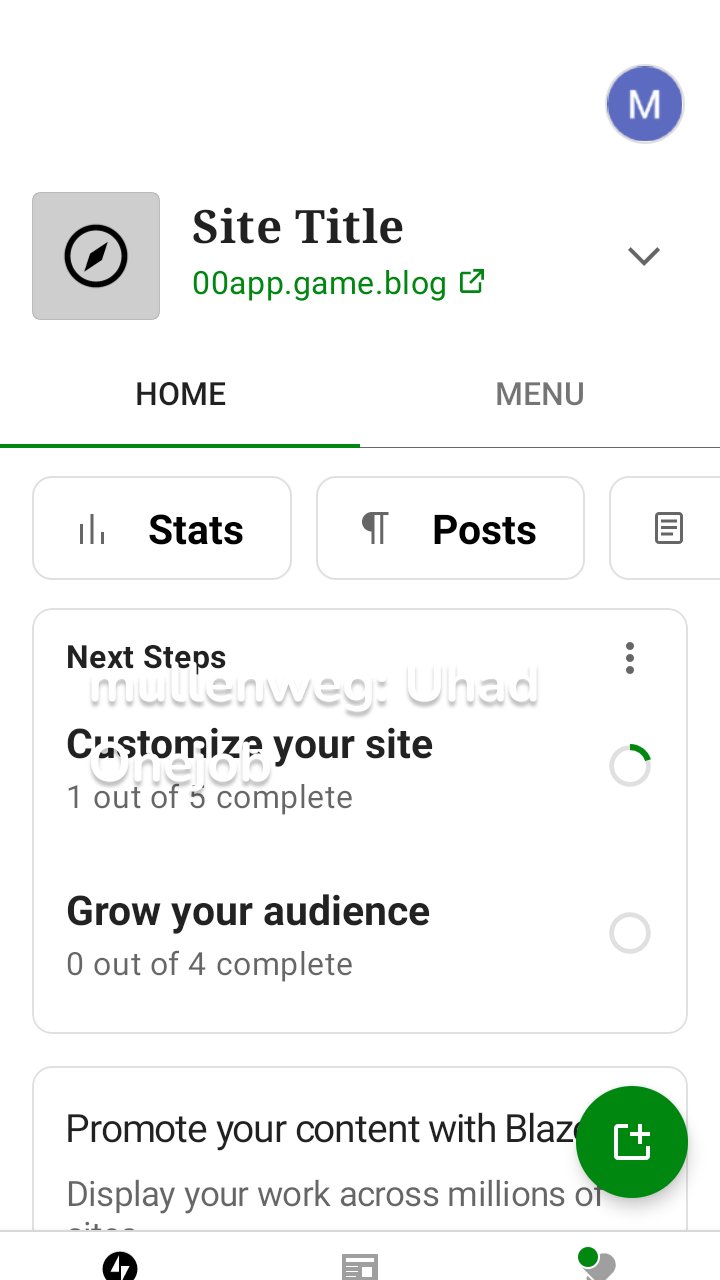Open the Notifications bottom navigation icon

597,1266
